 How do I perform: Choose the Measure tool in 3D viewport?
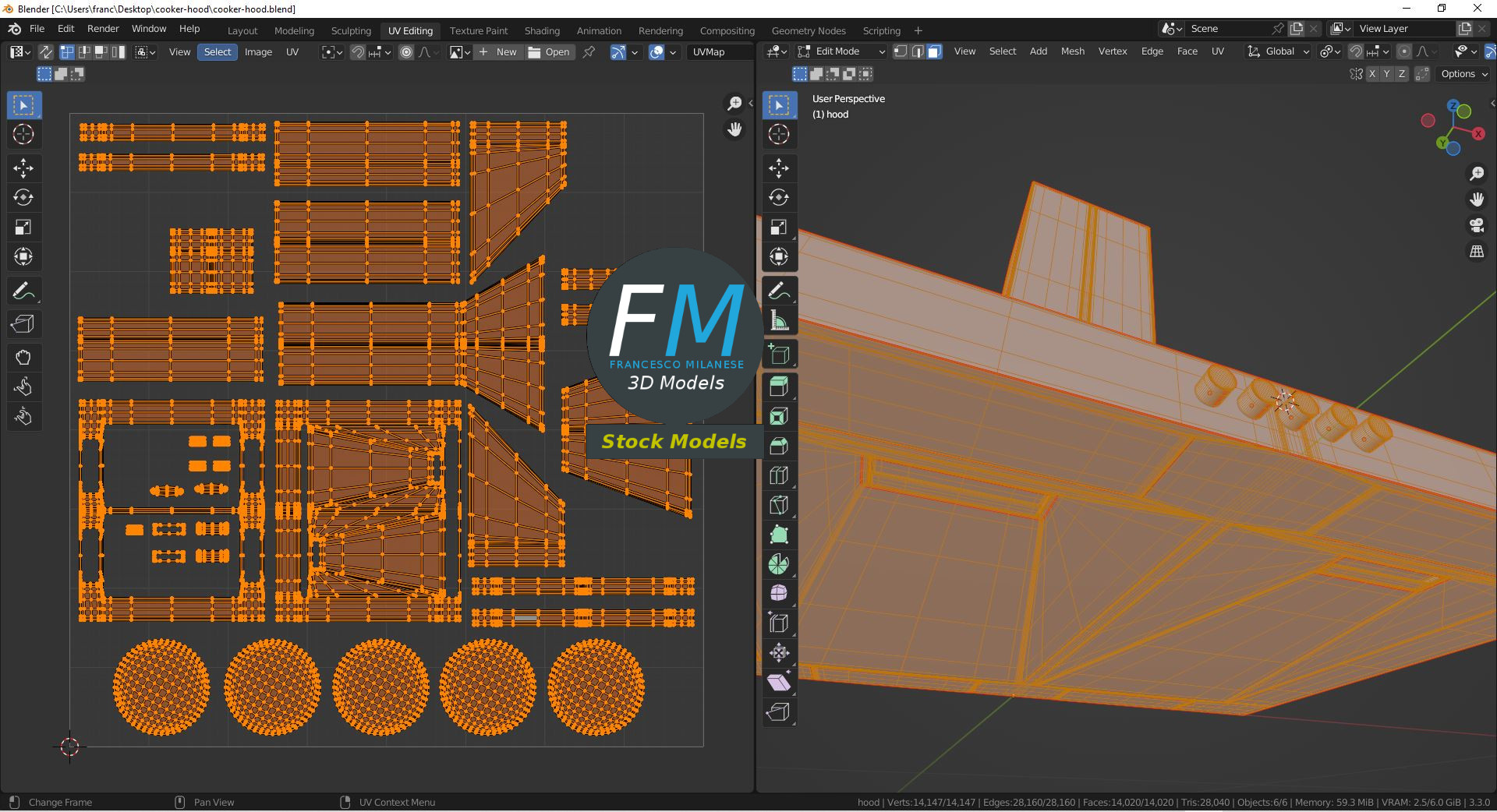779,320
